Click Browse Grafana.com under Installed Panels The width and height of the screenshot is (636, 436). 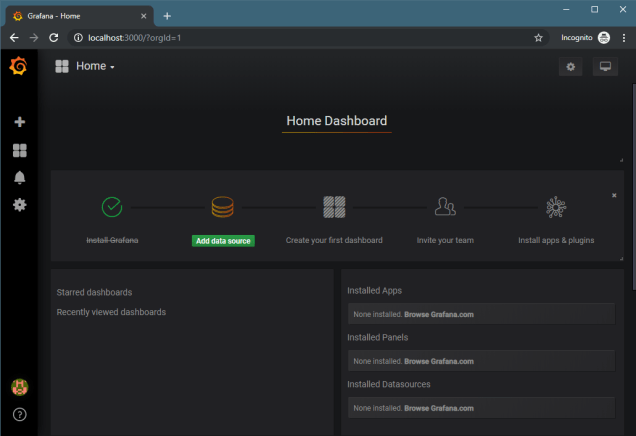pyautogui.click(x=439, y=361)
